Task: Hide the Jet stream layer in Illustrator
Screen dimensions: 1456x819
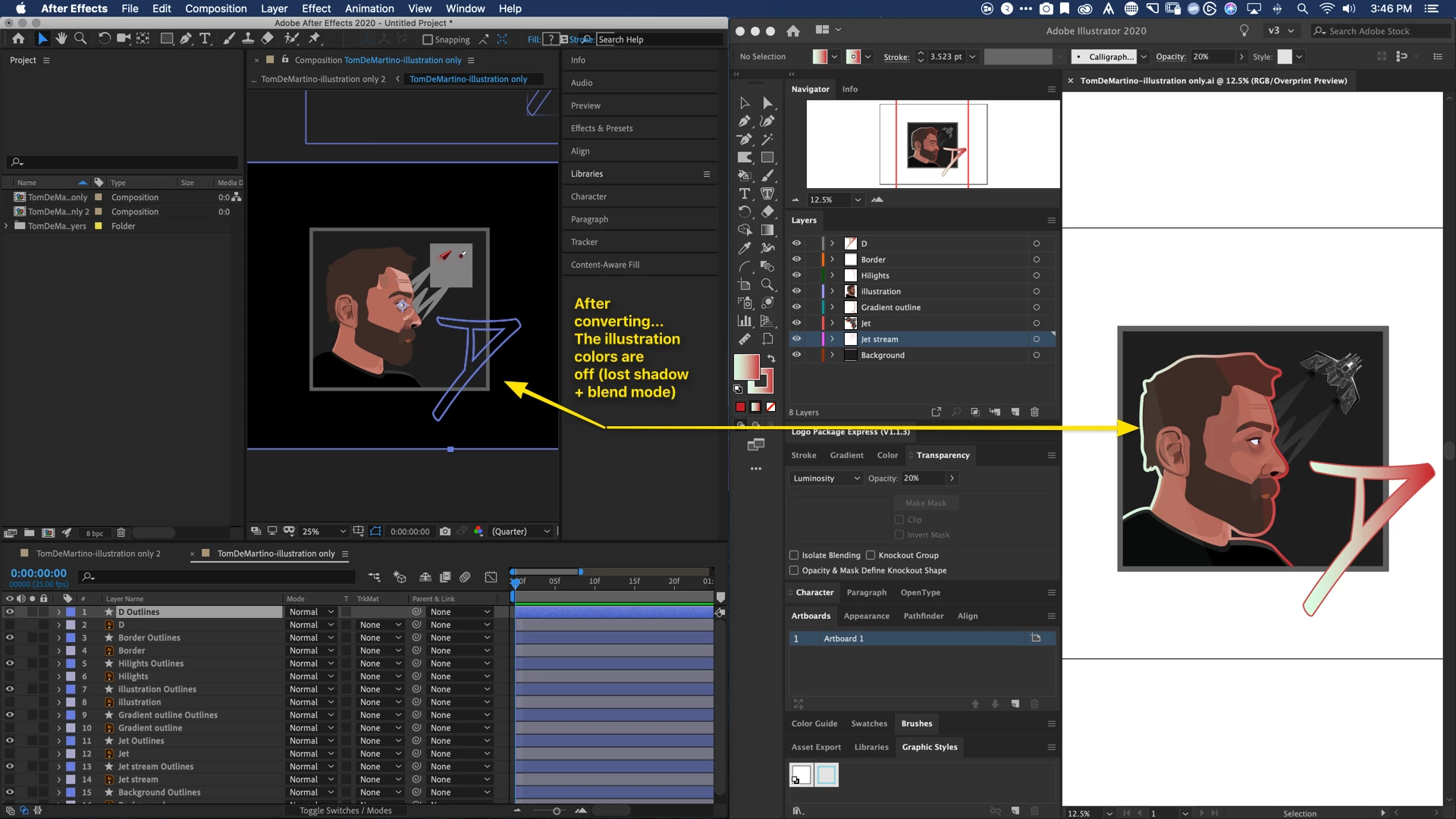Action: click(796, 339)
